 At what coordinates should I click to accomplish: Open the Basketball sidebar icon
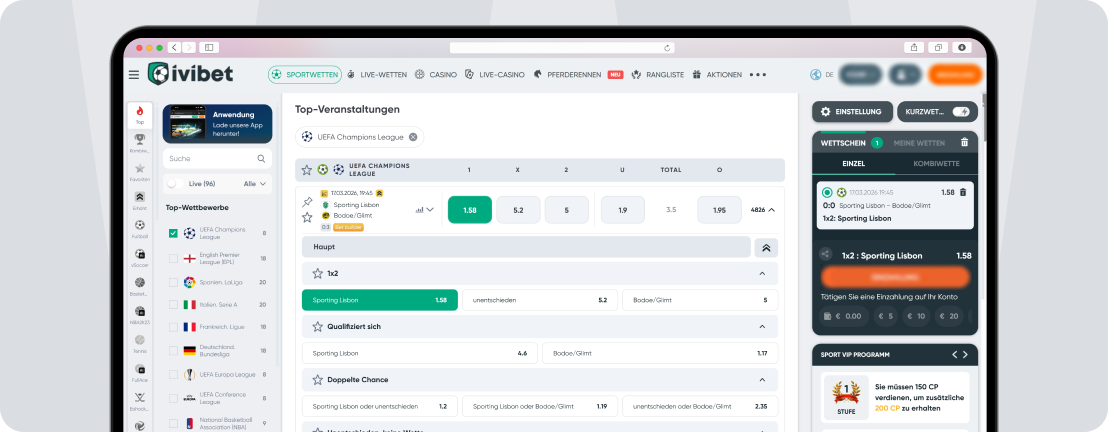pyautogui.click(x=140, y=286)
